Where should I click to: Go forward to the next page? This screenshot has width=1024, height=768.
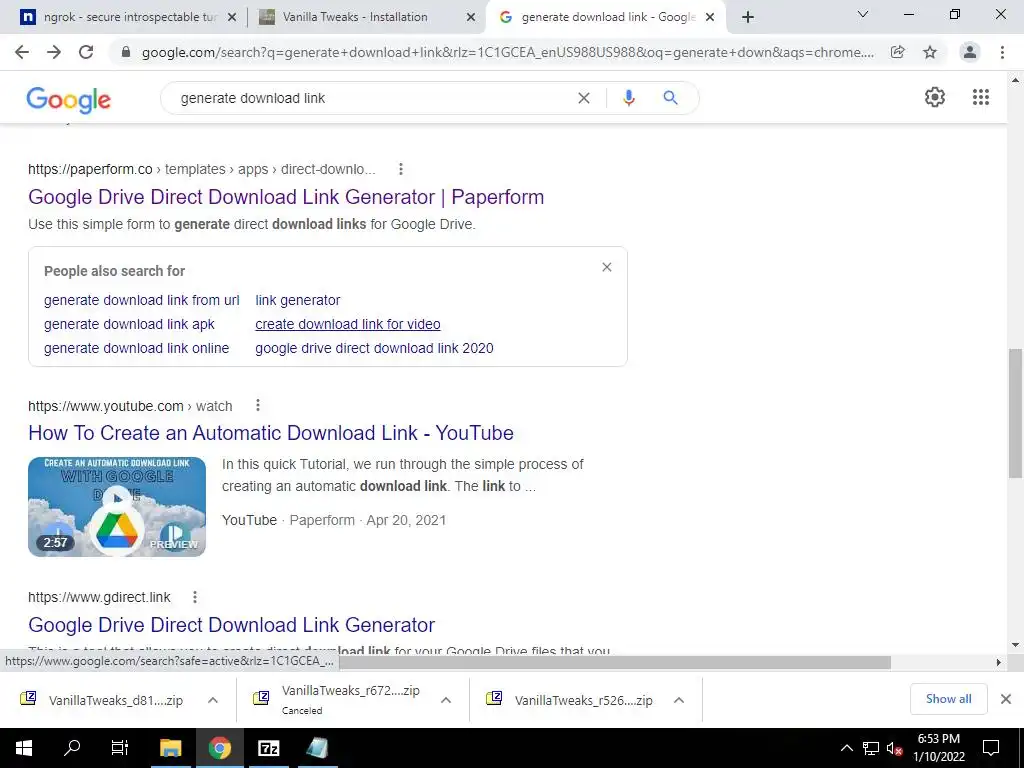(54, 52)
